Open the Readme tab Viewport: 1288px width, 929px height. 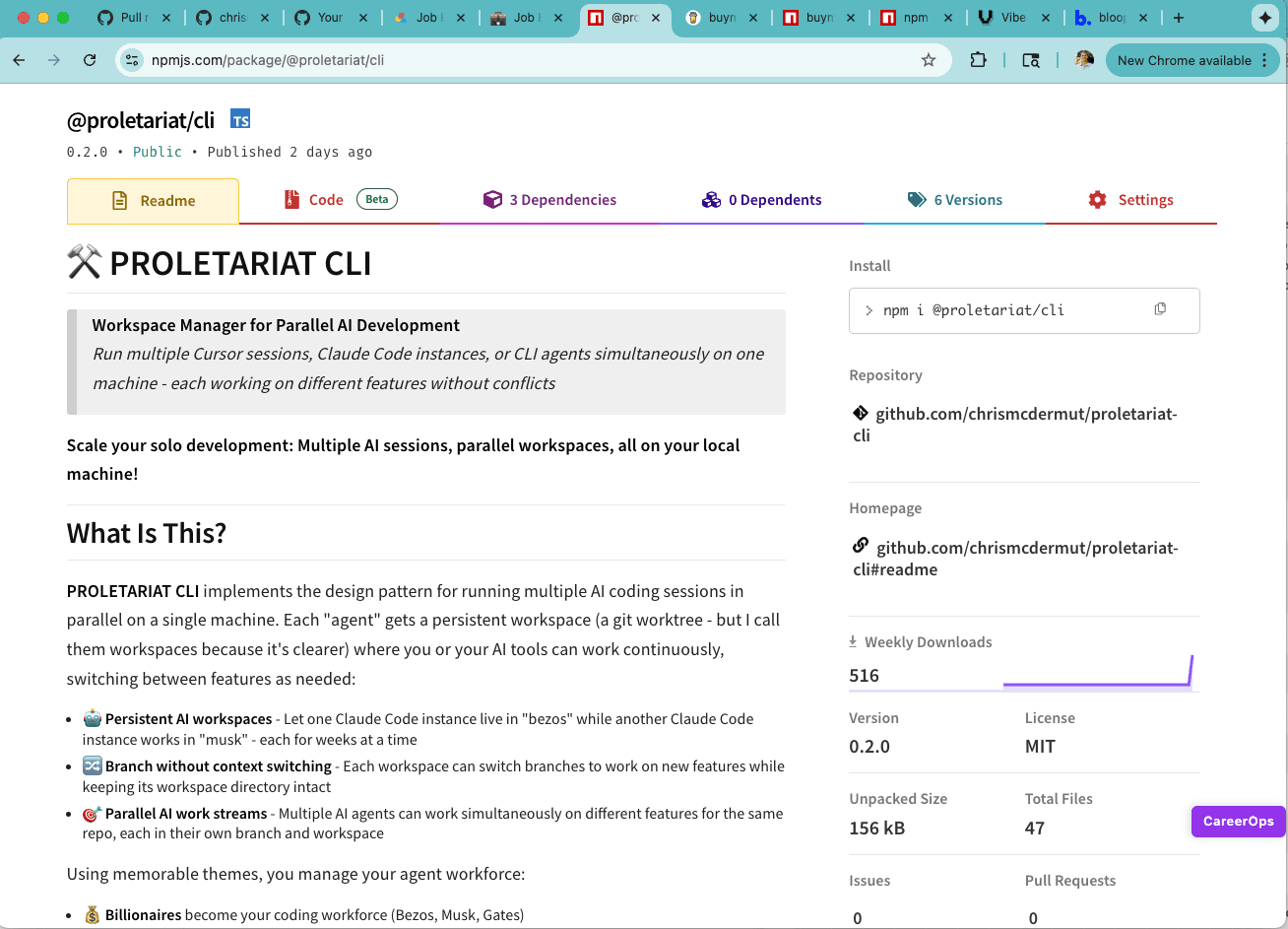(153, 200)
